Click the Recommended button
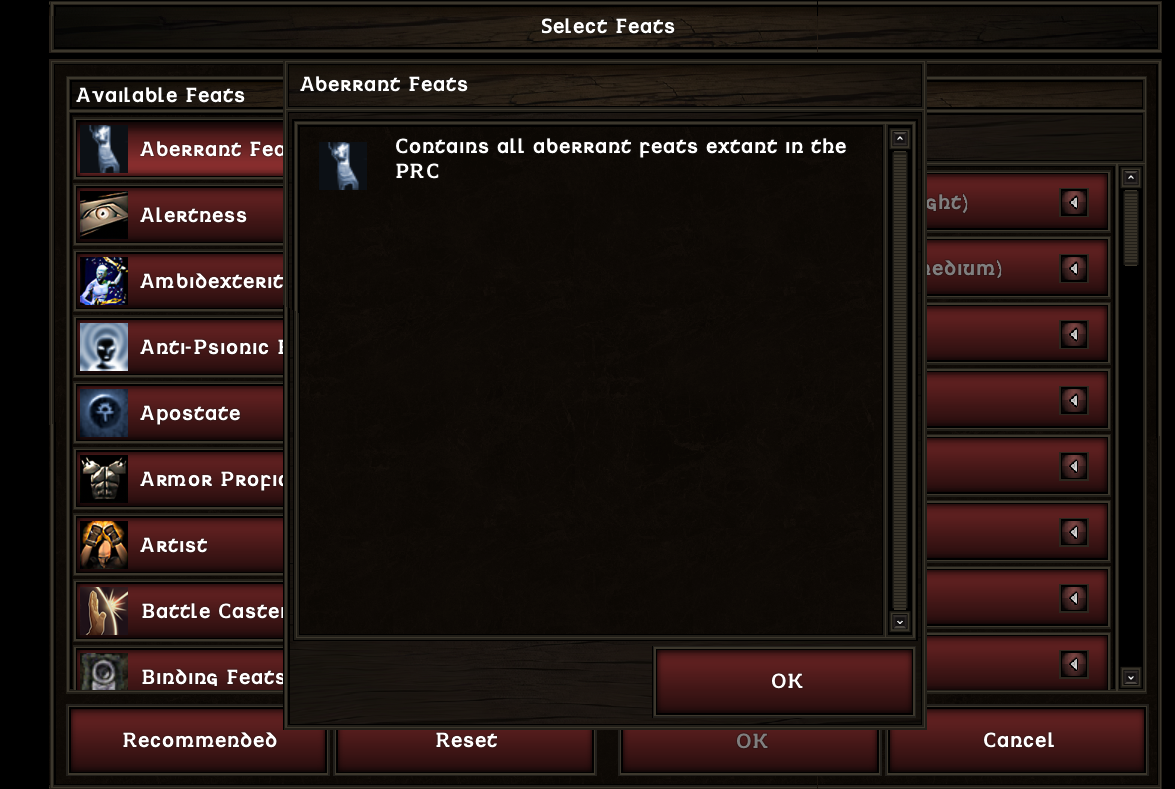This screenshot has width=1175, height=789. (199, 740)
